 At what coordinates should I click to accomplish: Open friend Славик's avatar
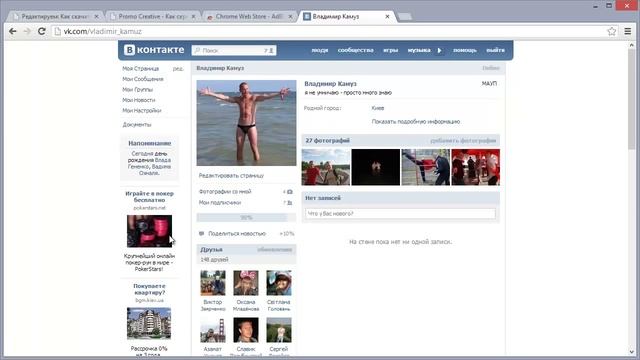(246, 330)
